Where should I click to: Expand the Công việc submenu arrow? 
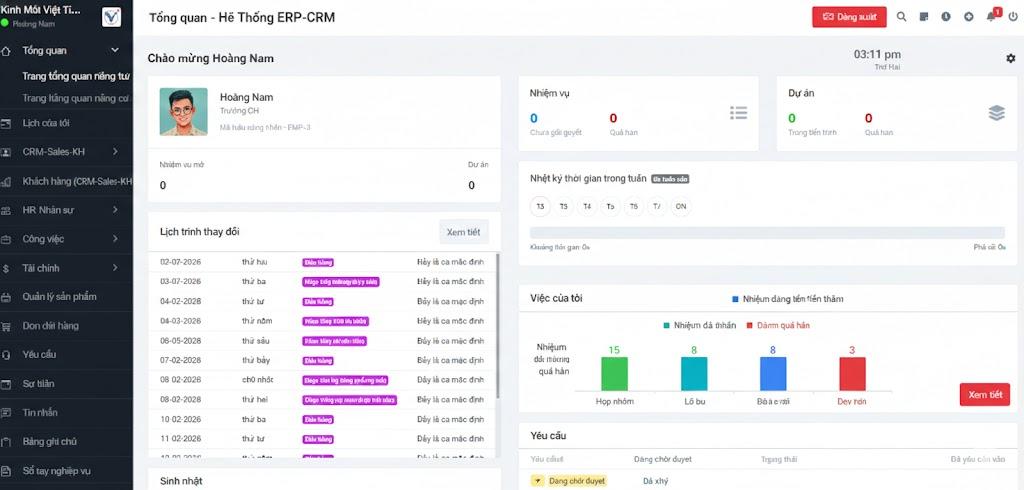115,239
